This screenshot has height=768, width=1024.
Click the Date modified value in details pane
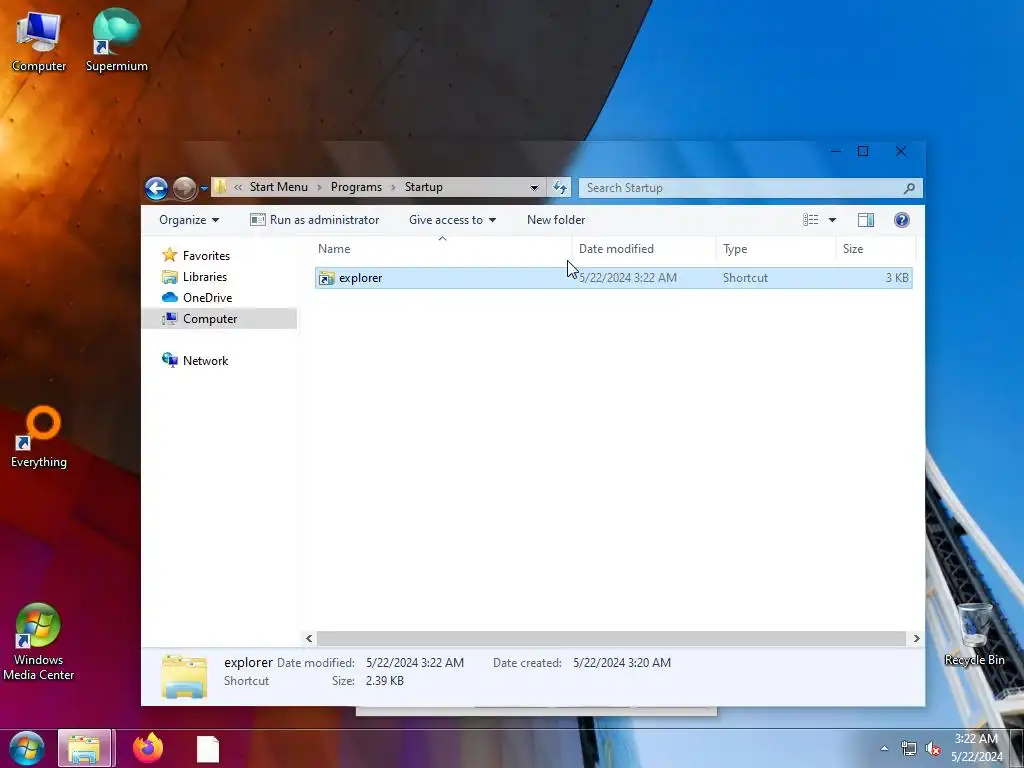click(415, 663)
